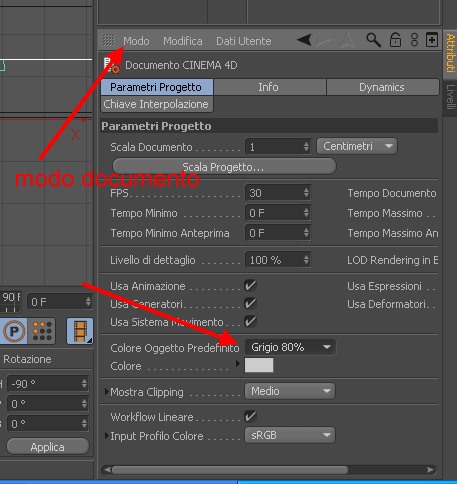Click the Usa Espressioni label
This screenshot has width=457, height=484.
pos(384,286)
